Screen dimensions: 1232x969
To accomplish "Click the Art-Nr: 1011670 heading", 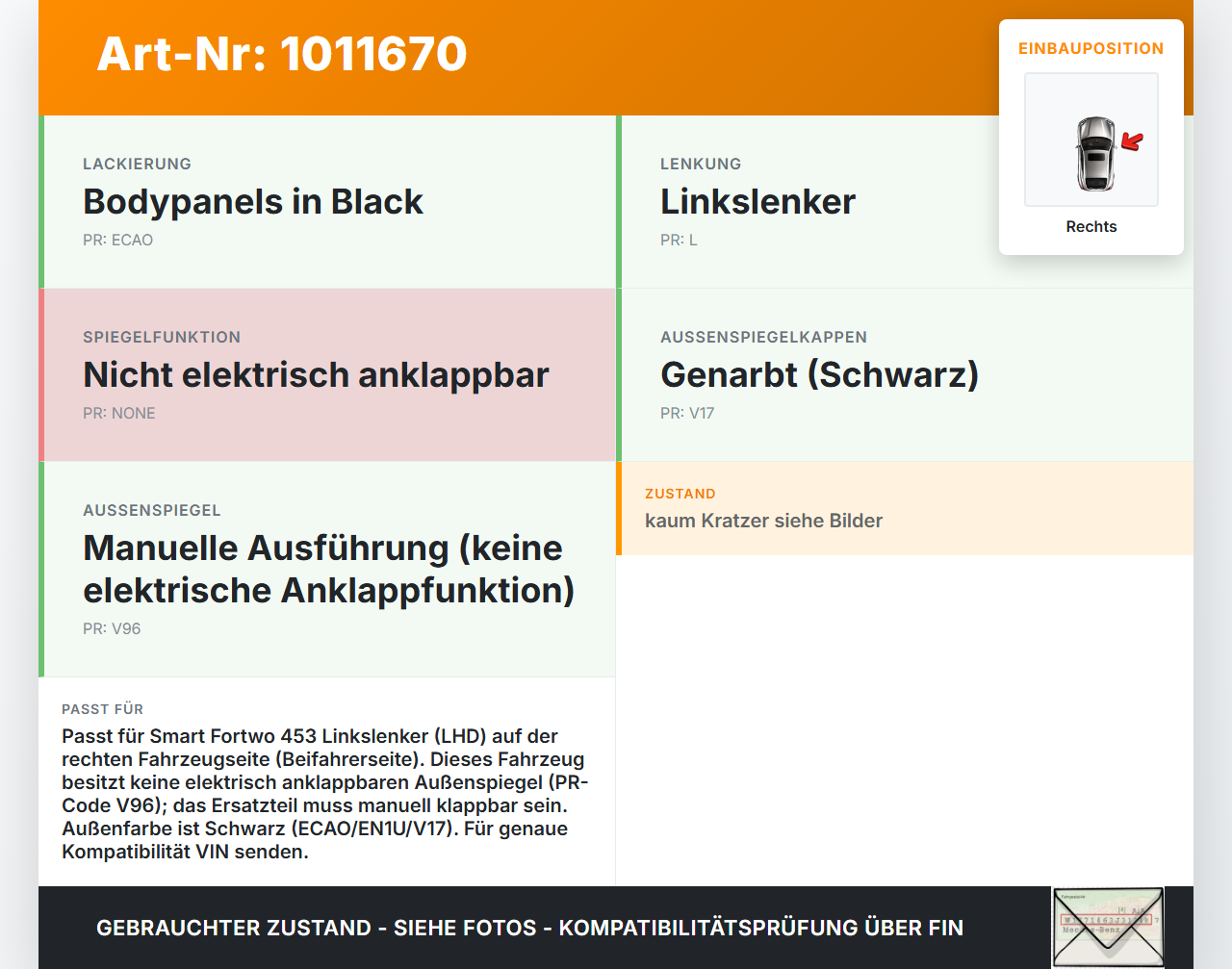I will pos(281,55).
